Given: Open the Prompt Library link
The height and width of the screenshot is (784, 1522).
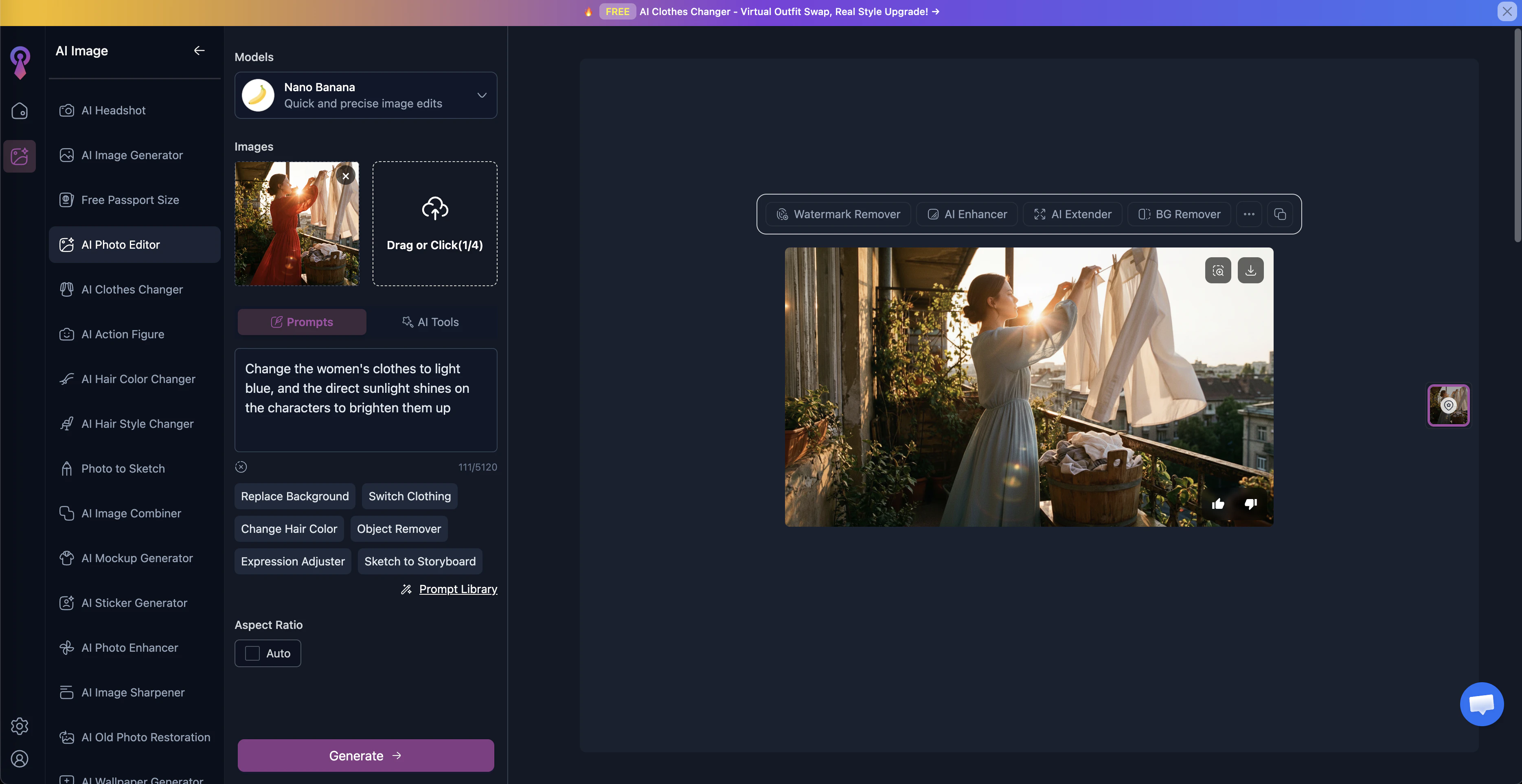Looking at the screenshot, I should (x=458, y=589).
